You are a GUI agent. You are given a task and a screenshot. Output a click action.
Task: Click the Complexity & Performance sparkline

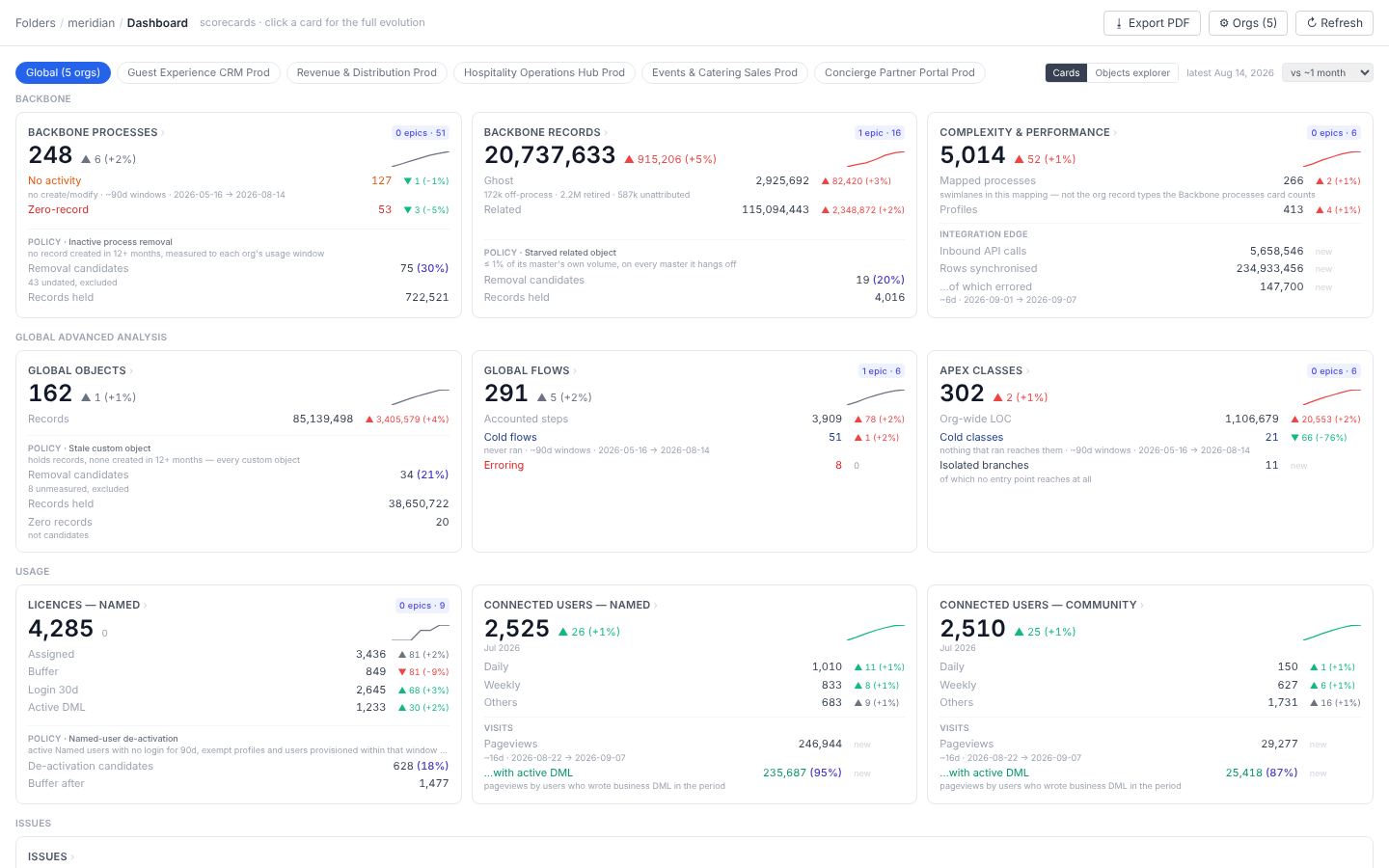pos(1332,159)
